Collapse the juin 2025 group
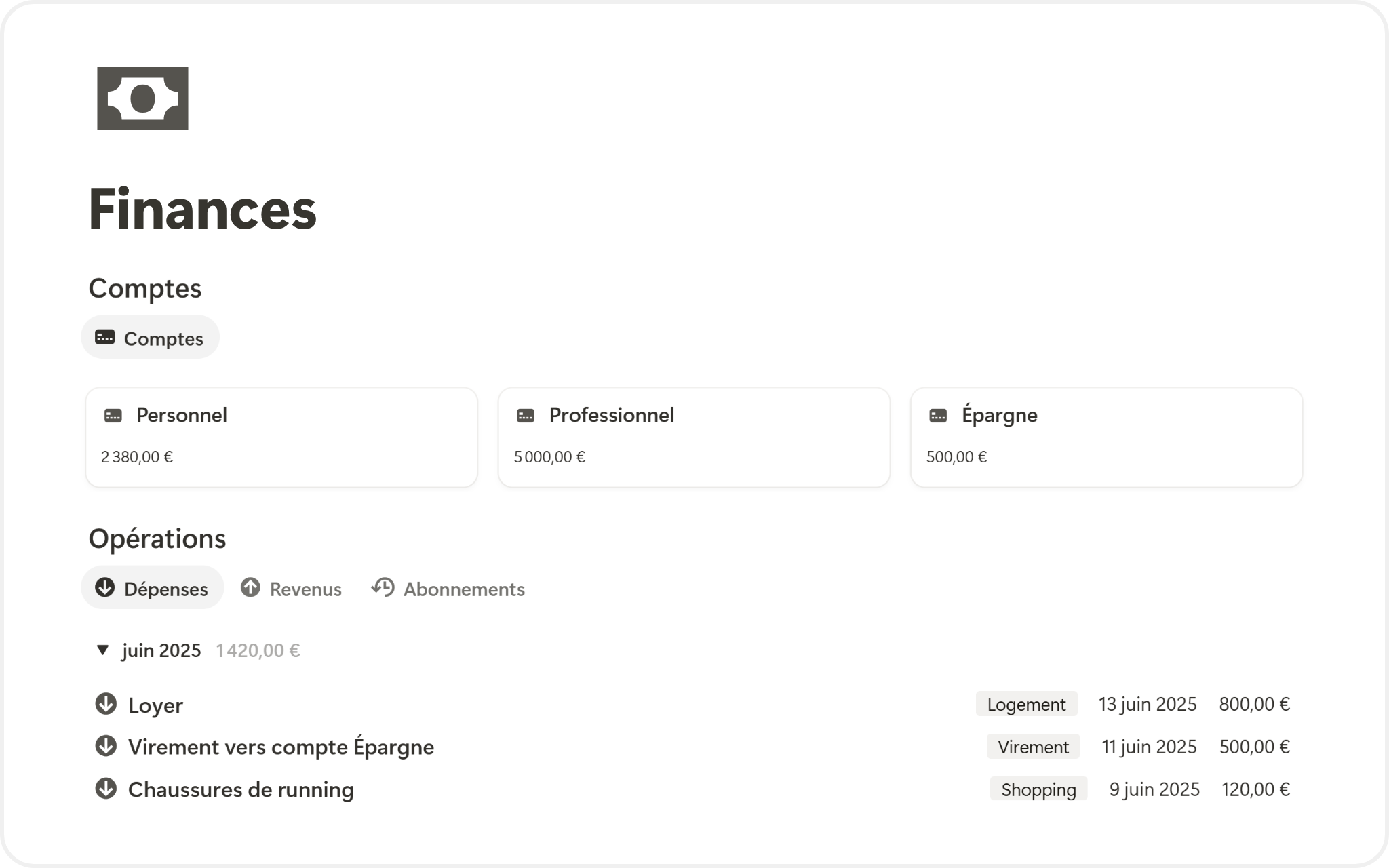Viewport: 1389px width, 868px height. click(x=103, y=650)
